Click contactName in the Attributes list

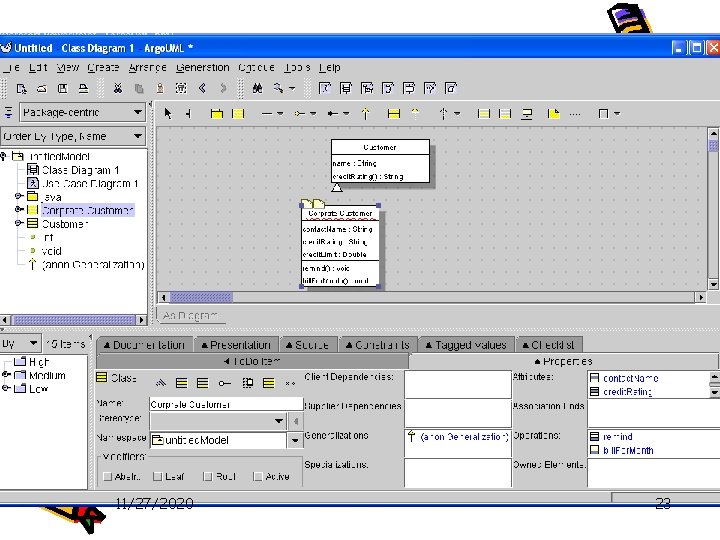(630, 378)
